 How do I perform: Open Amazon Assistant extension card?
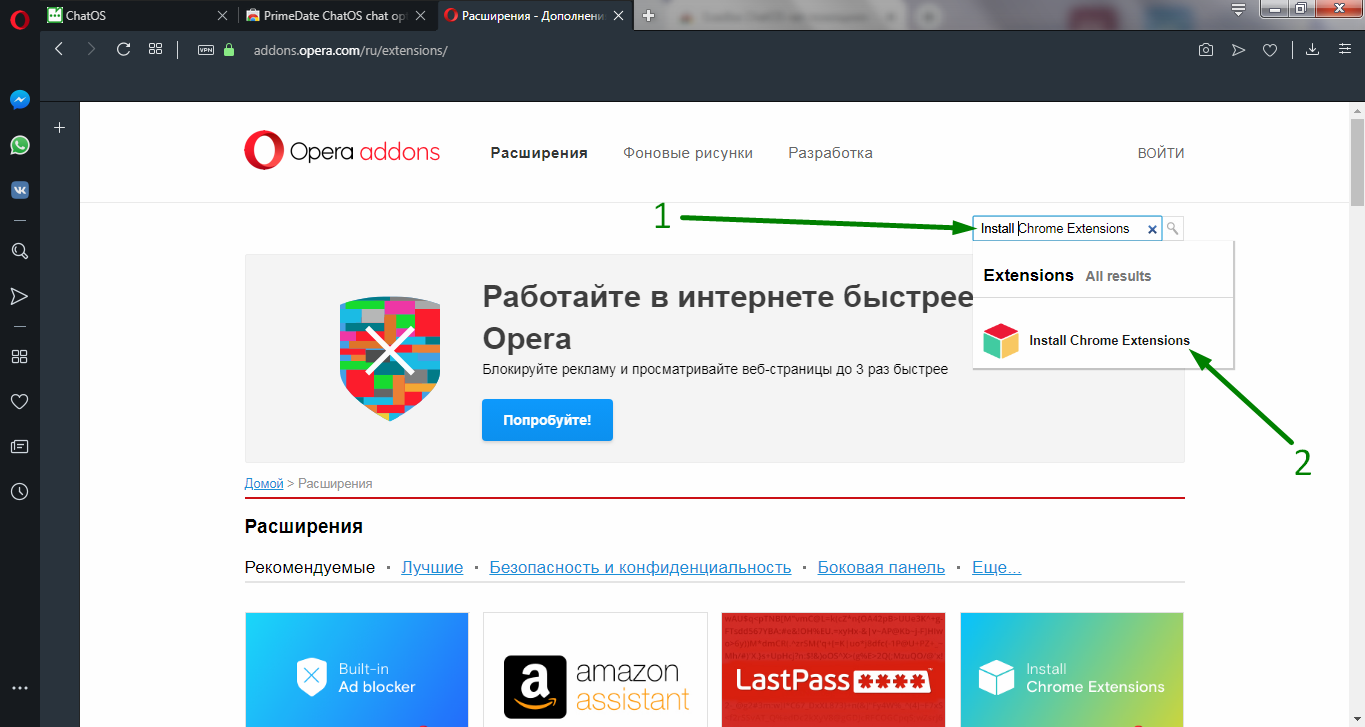click(595, 670)
